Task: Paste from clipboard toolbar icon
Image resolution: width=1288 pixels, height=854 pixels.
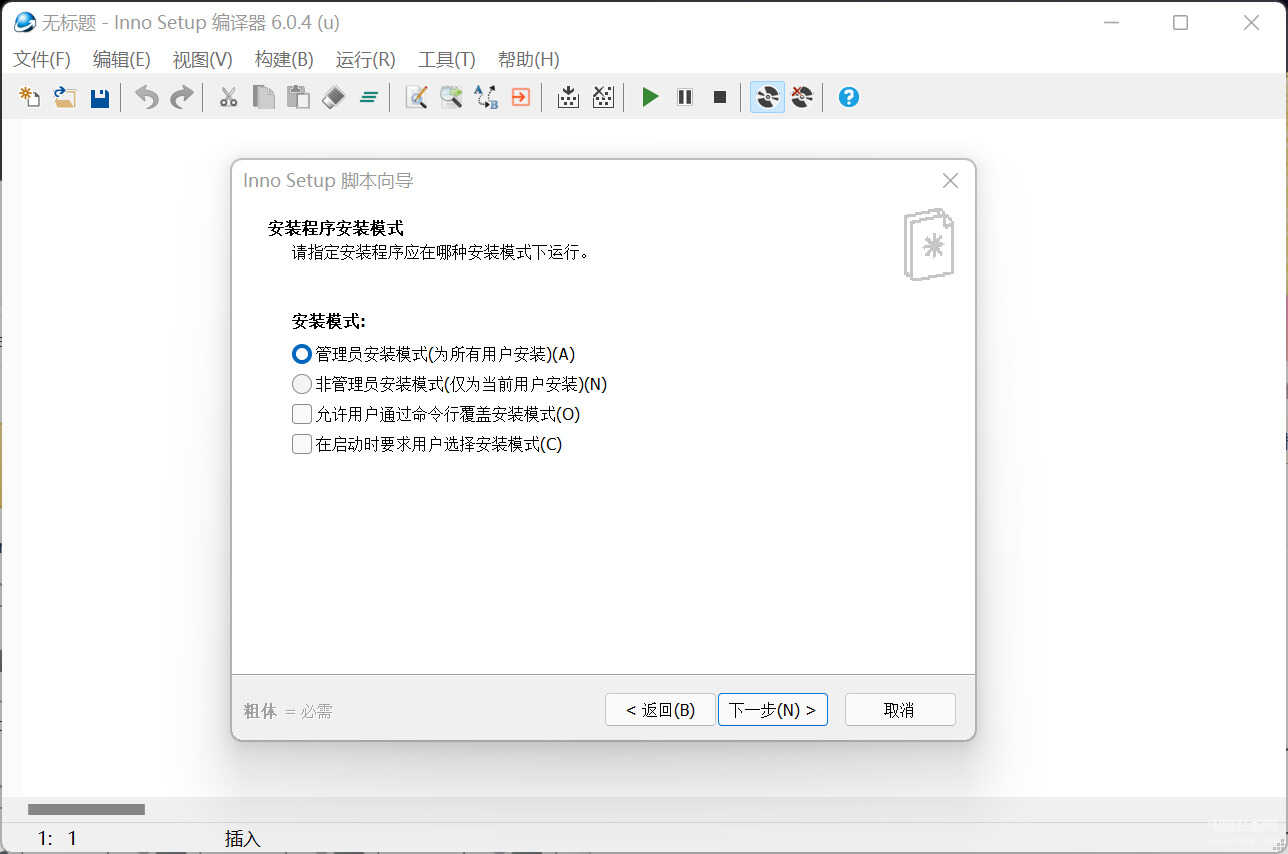Action: pyautogui.click(x=298, y=97)
